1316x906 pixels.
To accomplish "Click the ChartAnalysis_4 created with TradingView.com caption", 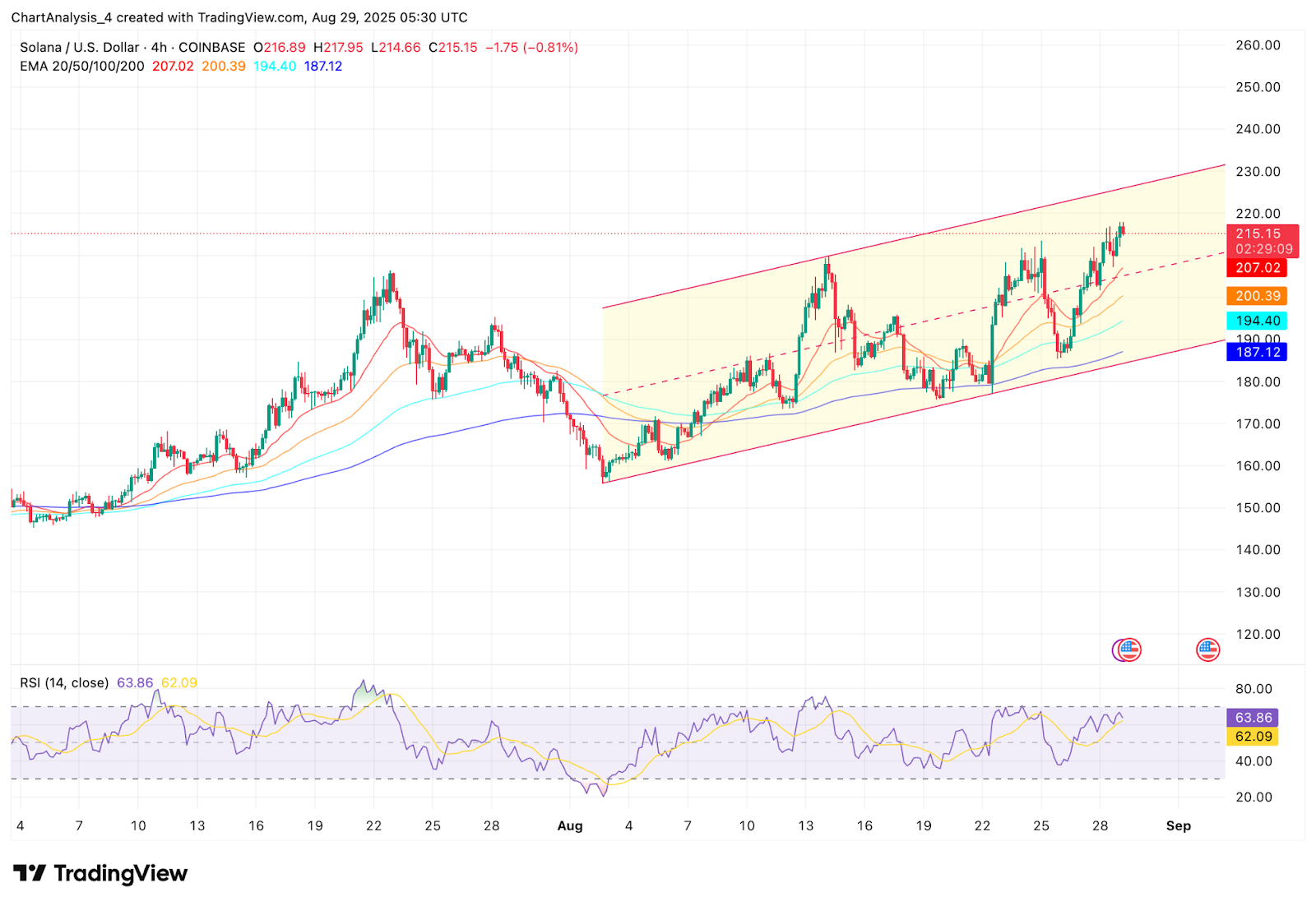I will tap(239, 17).
